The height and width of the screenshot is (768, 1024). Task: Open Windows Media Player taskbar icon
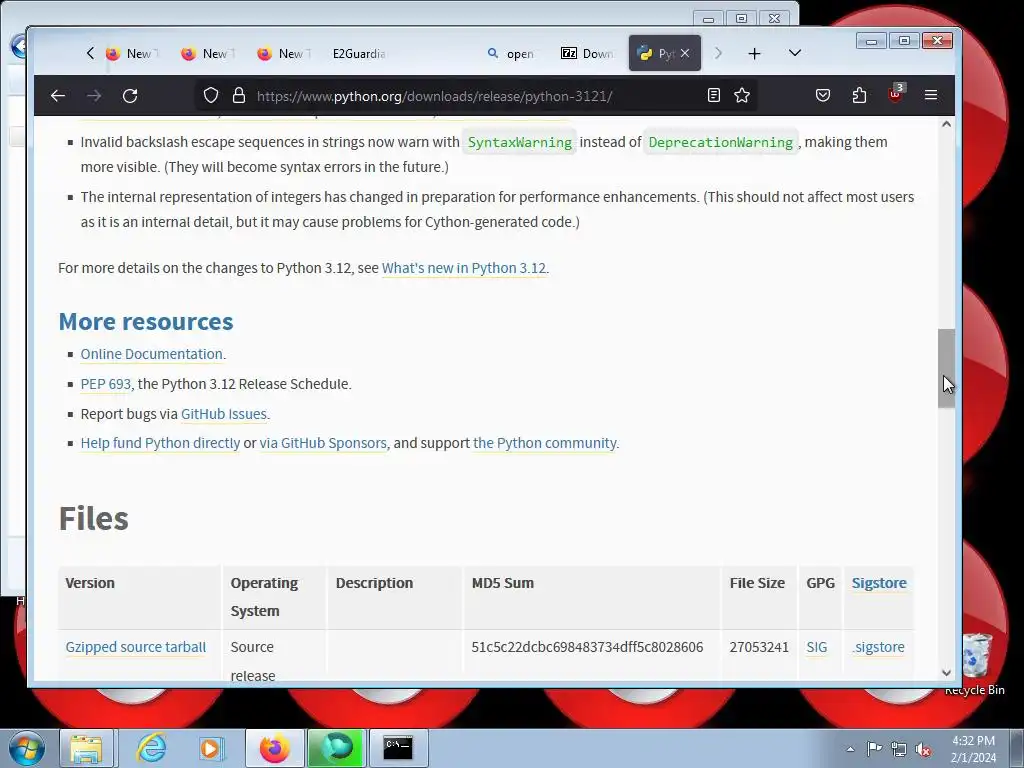tap(211, 748)
